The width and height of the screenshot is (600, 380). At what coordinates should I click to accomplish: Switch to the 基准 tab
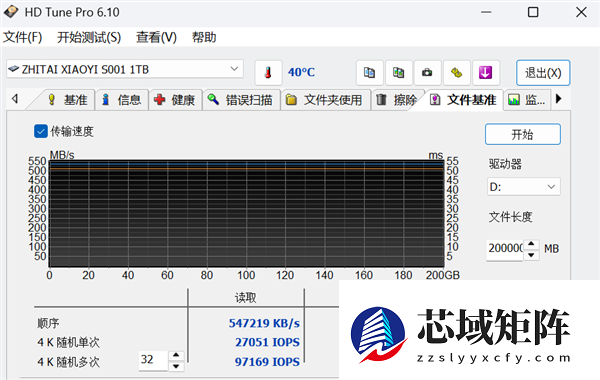[68, 100]
